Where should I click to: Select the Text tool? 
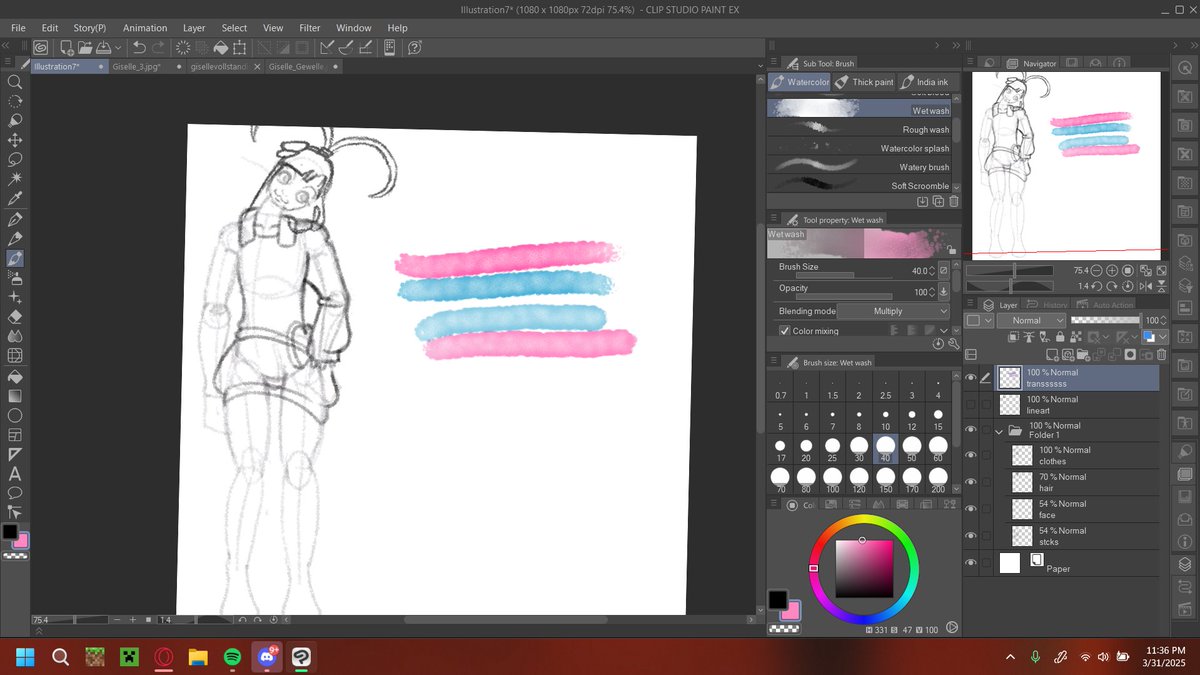click(x=15, y=474)
